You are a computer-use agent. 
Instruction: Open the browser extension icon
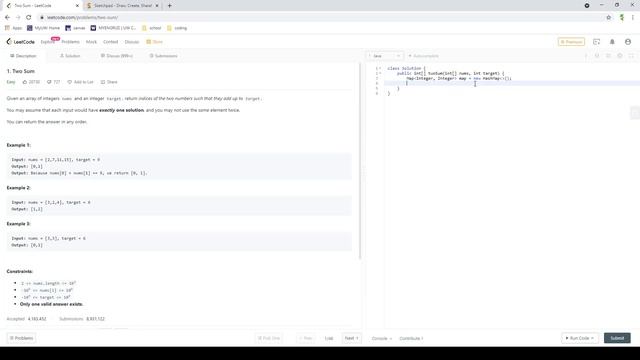tap(622, 18)
